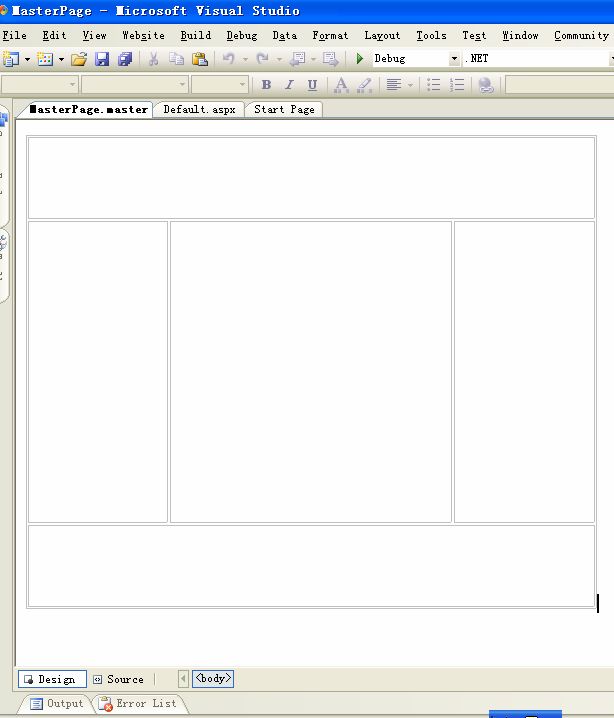Open the View menu
The width and height of the screenshot is (614, 718).
[94, 35]
